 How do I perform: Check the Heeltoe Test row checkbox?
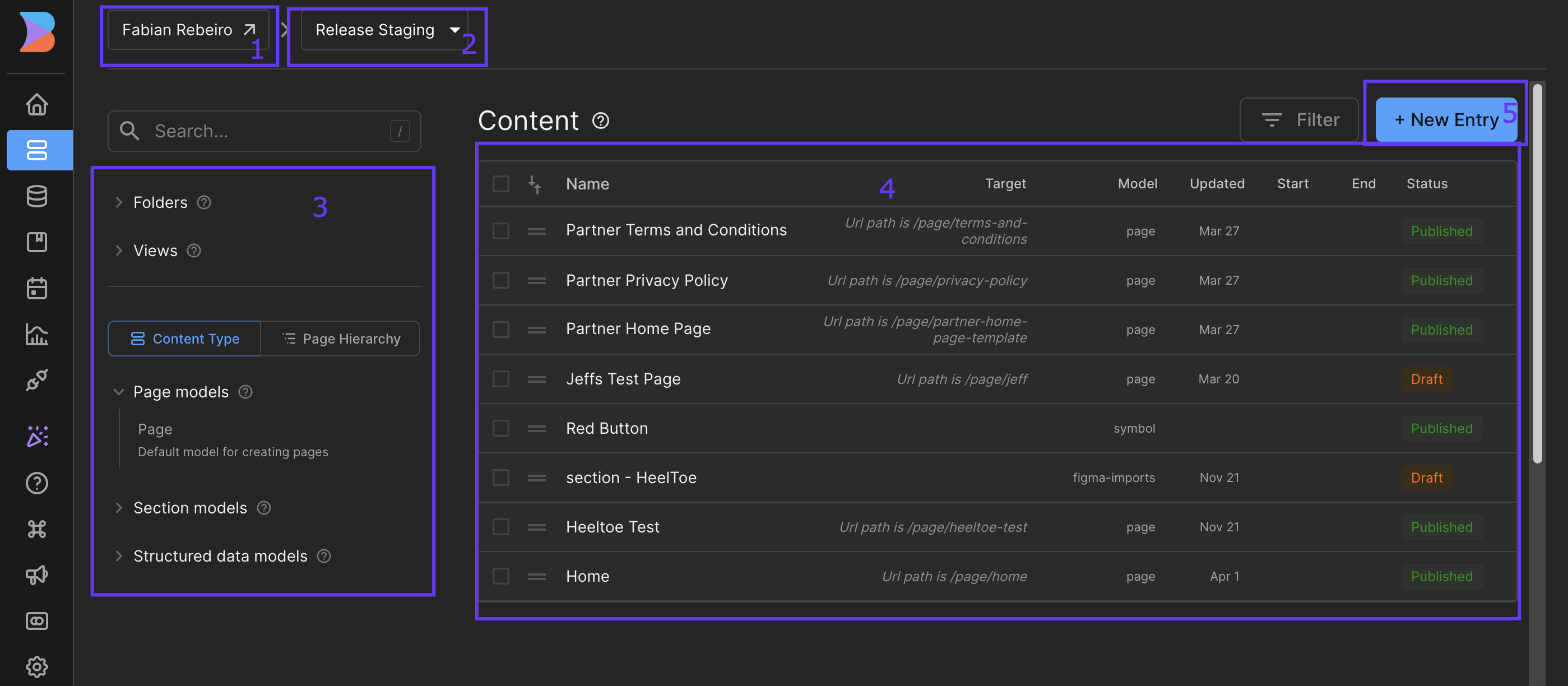[501, 526]
